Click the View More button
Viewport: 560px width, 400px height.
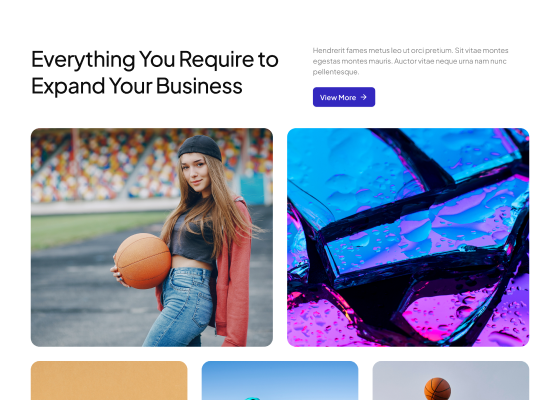click(344, 97)
